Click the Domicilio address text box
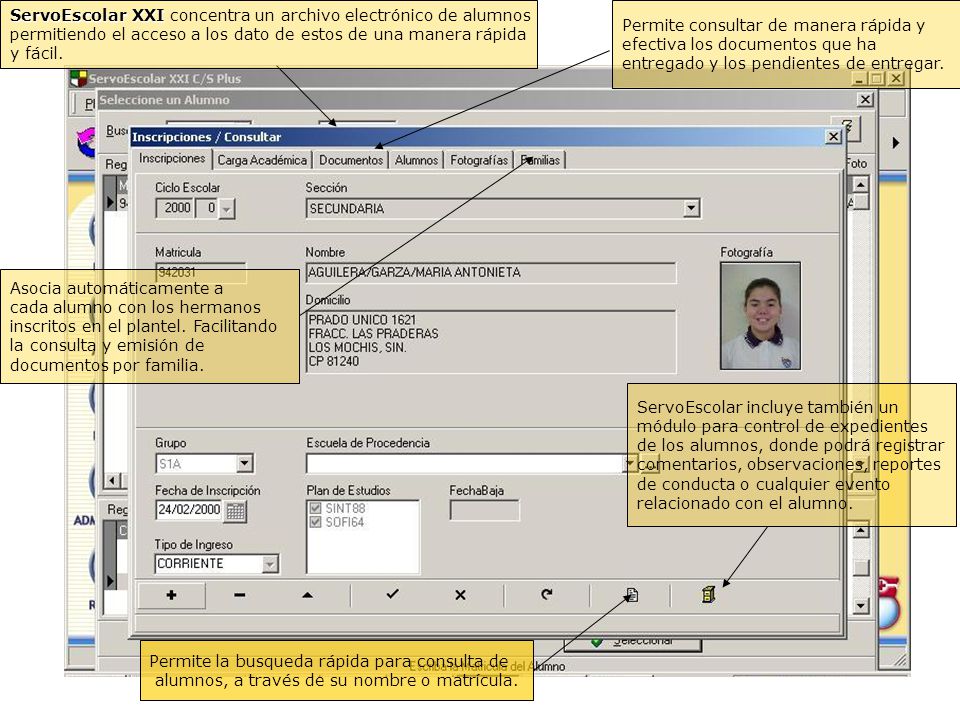The width and height of the screenshot is (960, 720). (x=490, y=342)
